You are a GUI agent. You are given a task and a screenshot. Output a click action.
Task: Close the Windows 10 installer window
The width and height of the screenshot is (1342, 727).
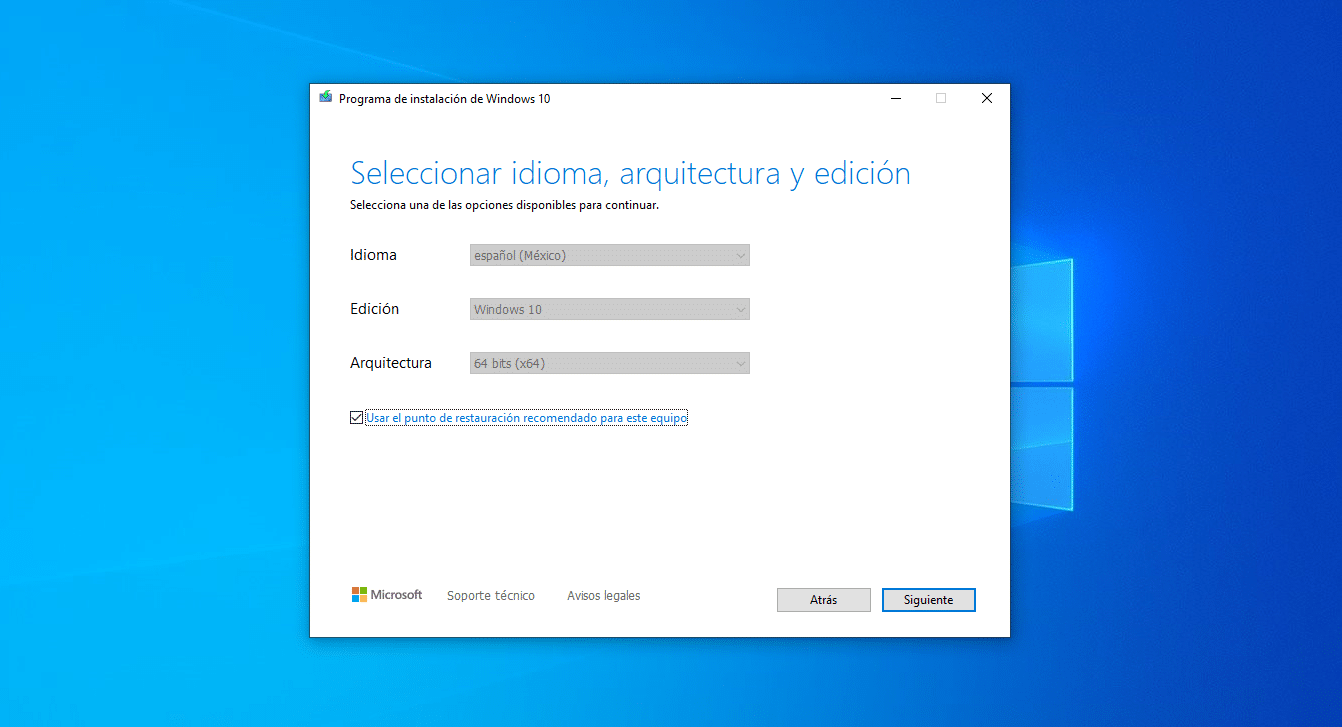pyautogui.click(x=987, y=98)
